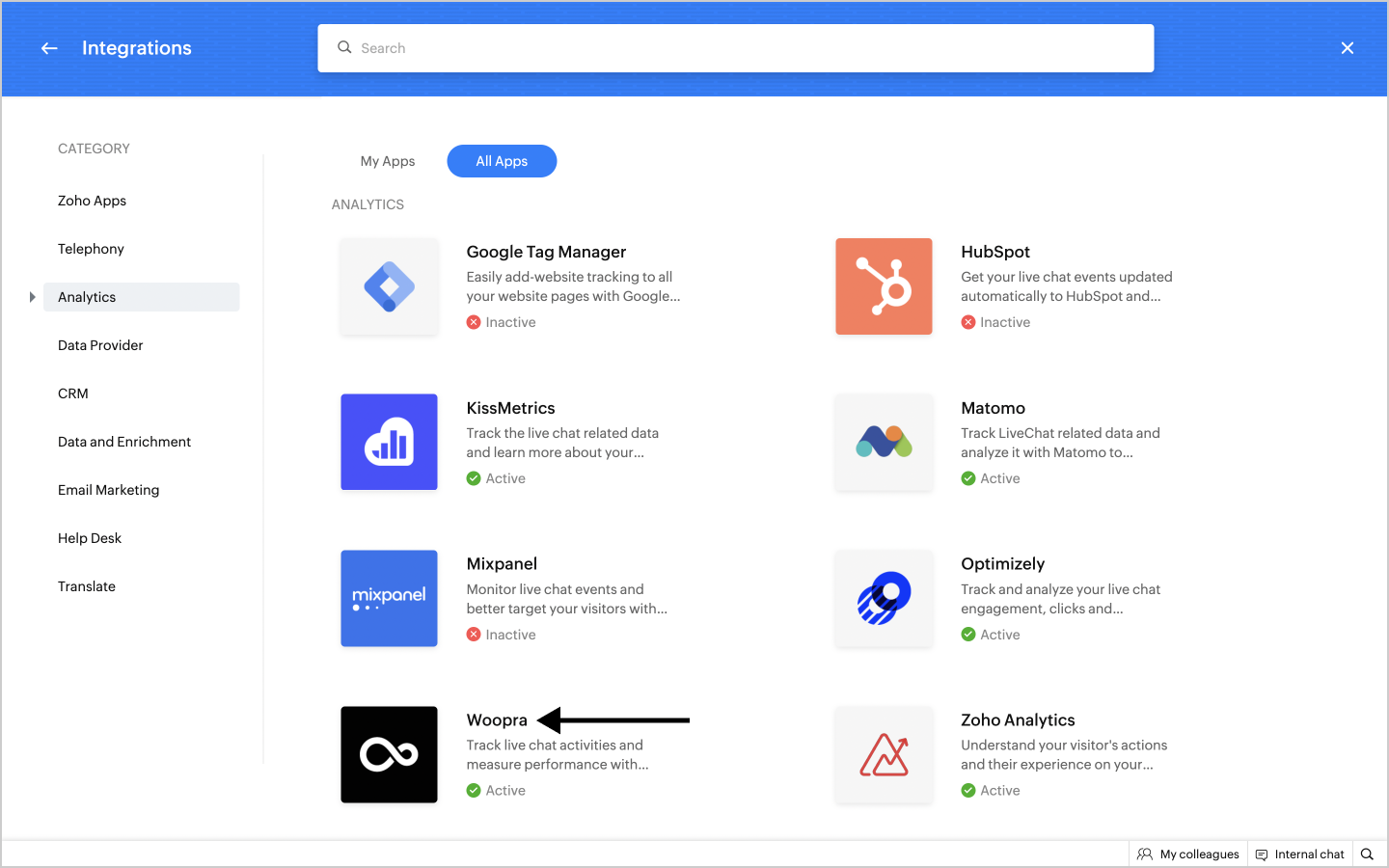The width and height of the screenshot is (1389, 868).
Task: Click the HubSpot description text
Action: point(1067,286)
